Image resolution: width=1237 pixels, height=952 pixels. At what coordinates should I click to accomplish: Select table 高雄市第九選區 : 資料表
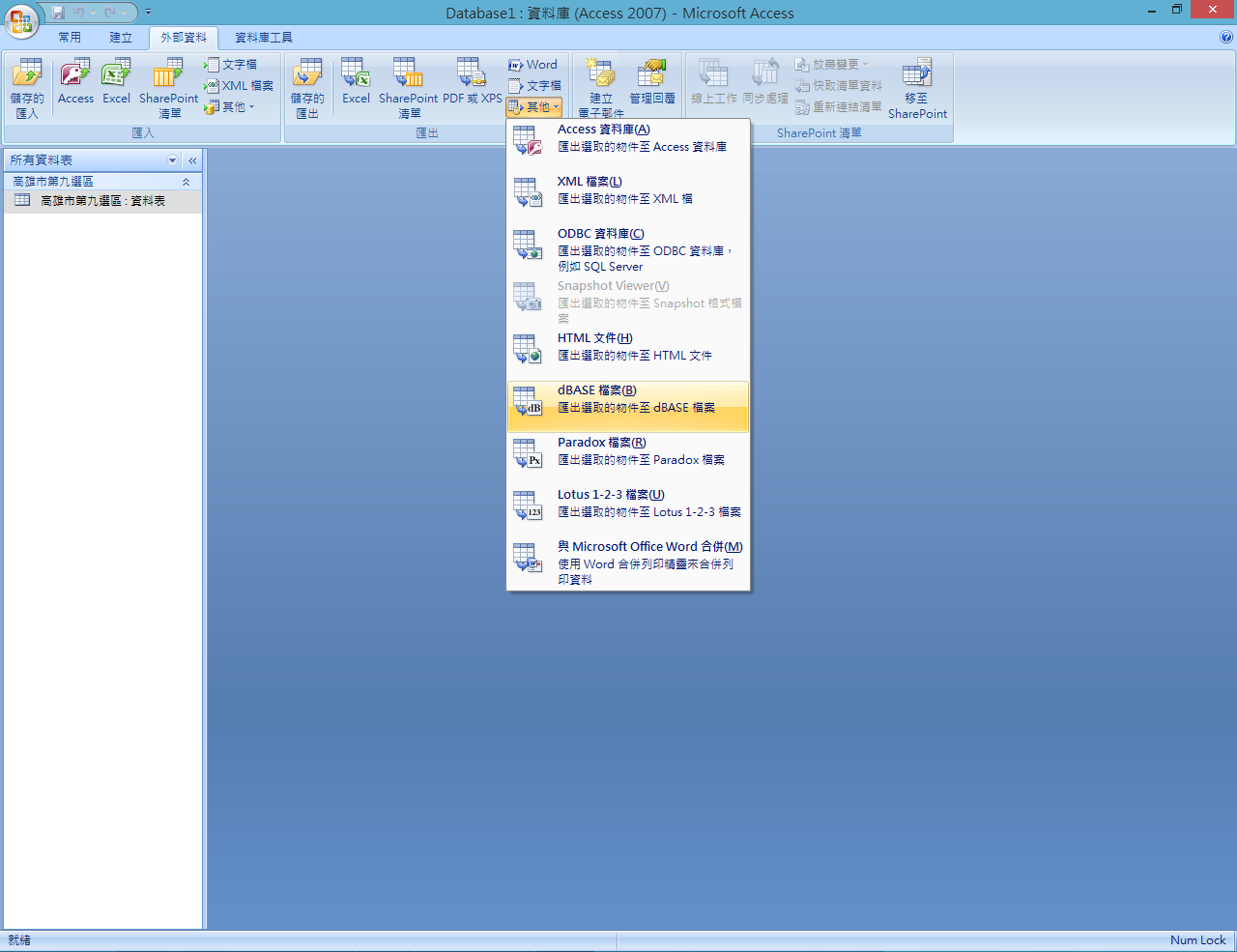tap(102, 201)
